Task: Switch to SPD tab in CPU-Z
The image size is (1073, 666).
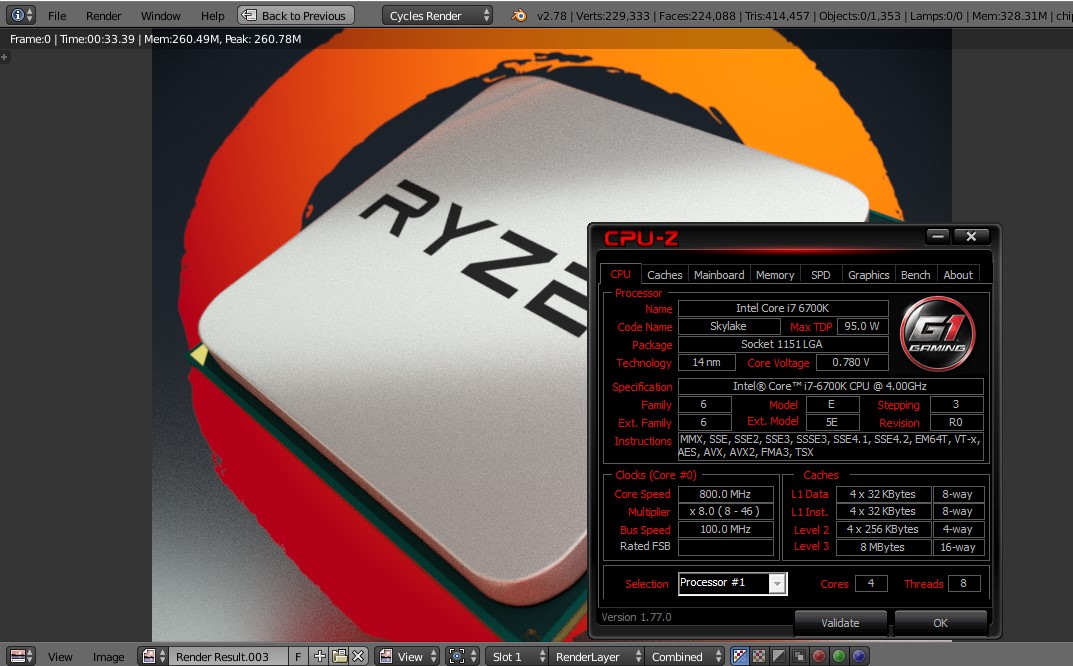Action: tap(820, 274)
